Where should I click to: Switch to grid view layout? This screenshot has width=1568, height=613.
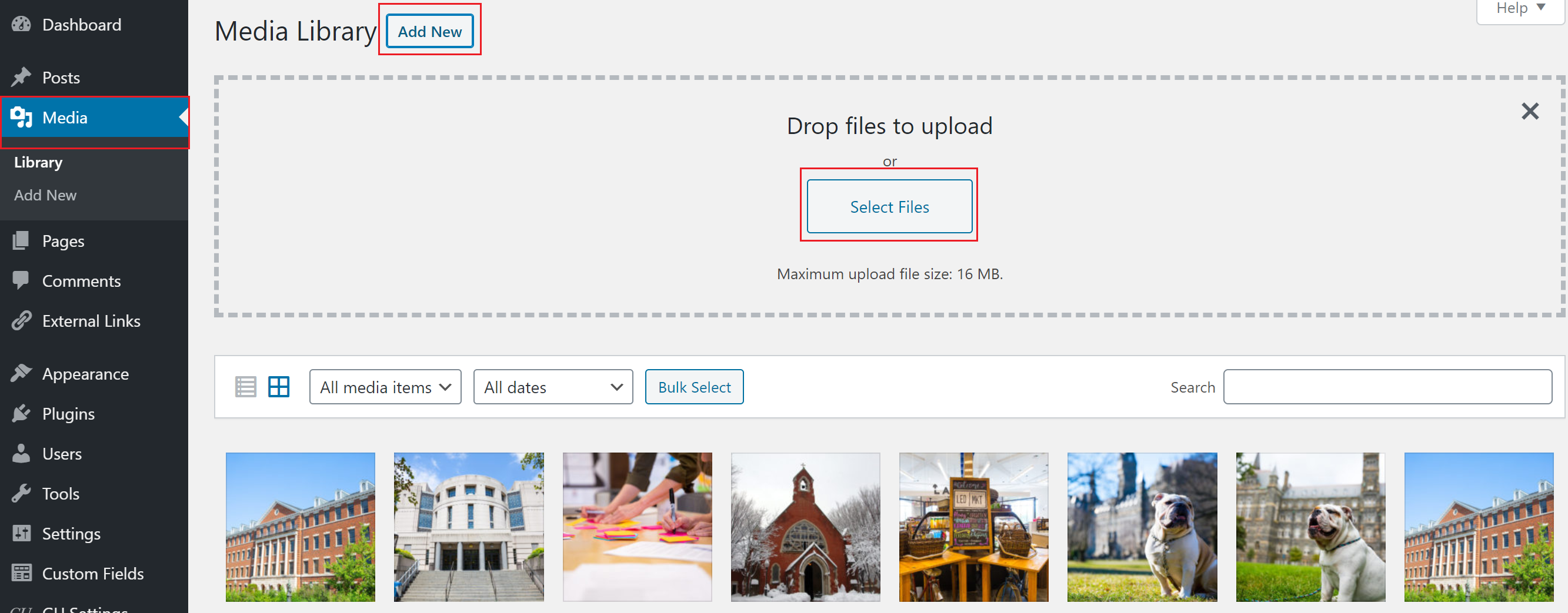[279, 387]
